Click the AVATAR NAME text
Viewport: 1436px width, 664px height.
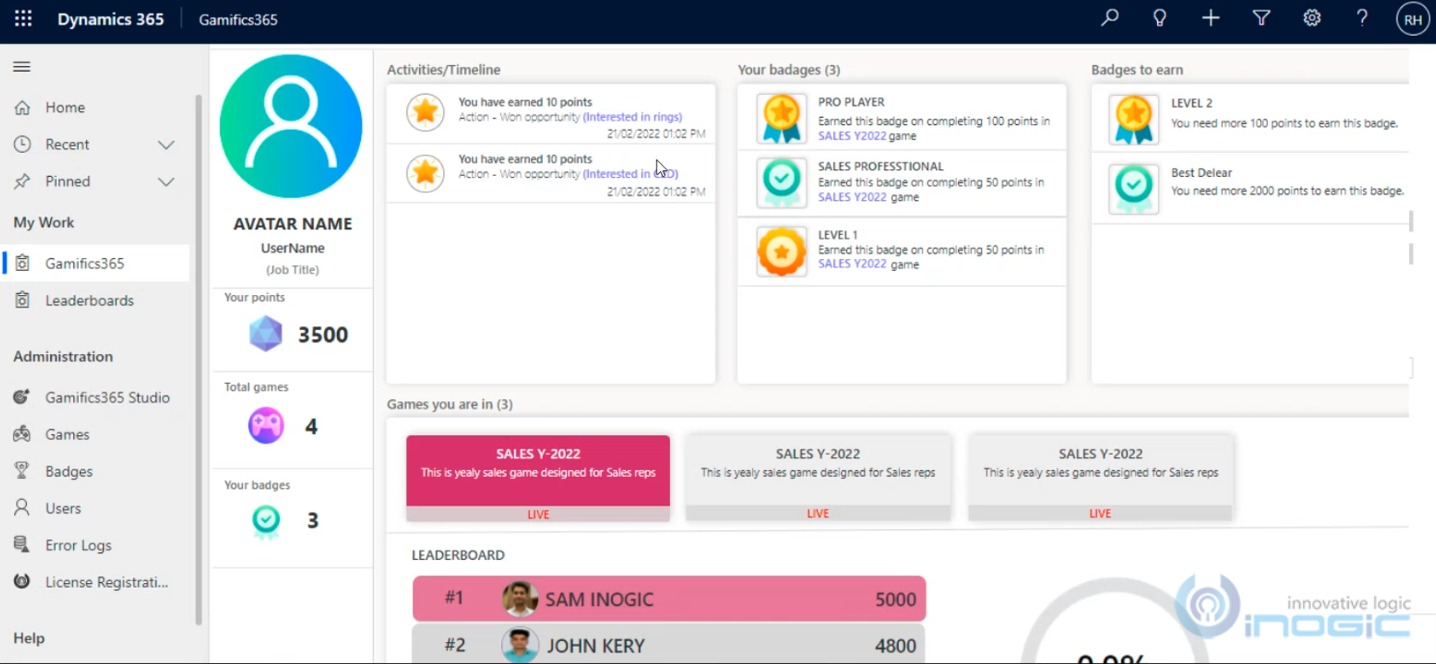(293, 224)
